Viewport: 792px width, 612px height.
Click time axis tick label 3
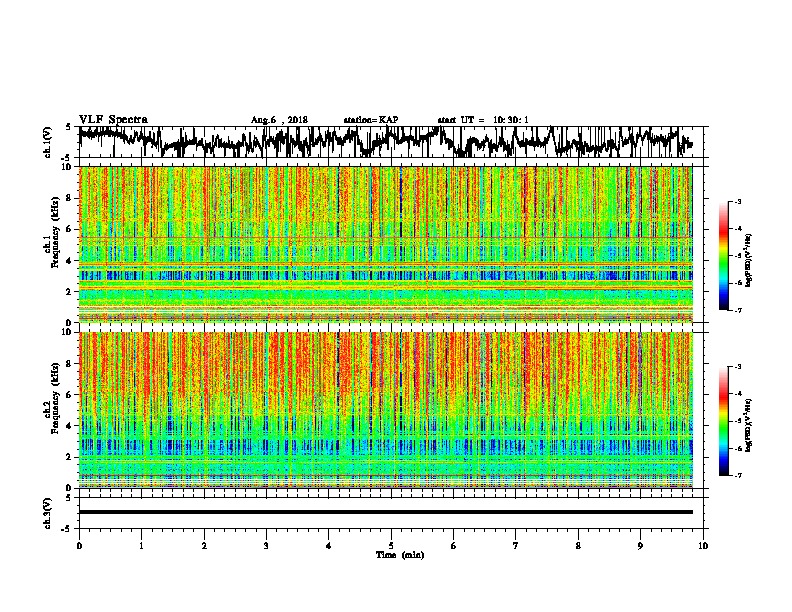point(266,546)
